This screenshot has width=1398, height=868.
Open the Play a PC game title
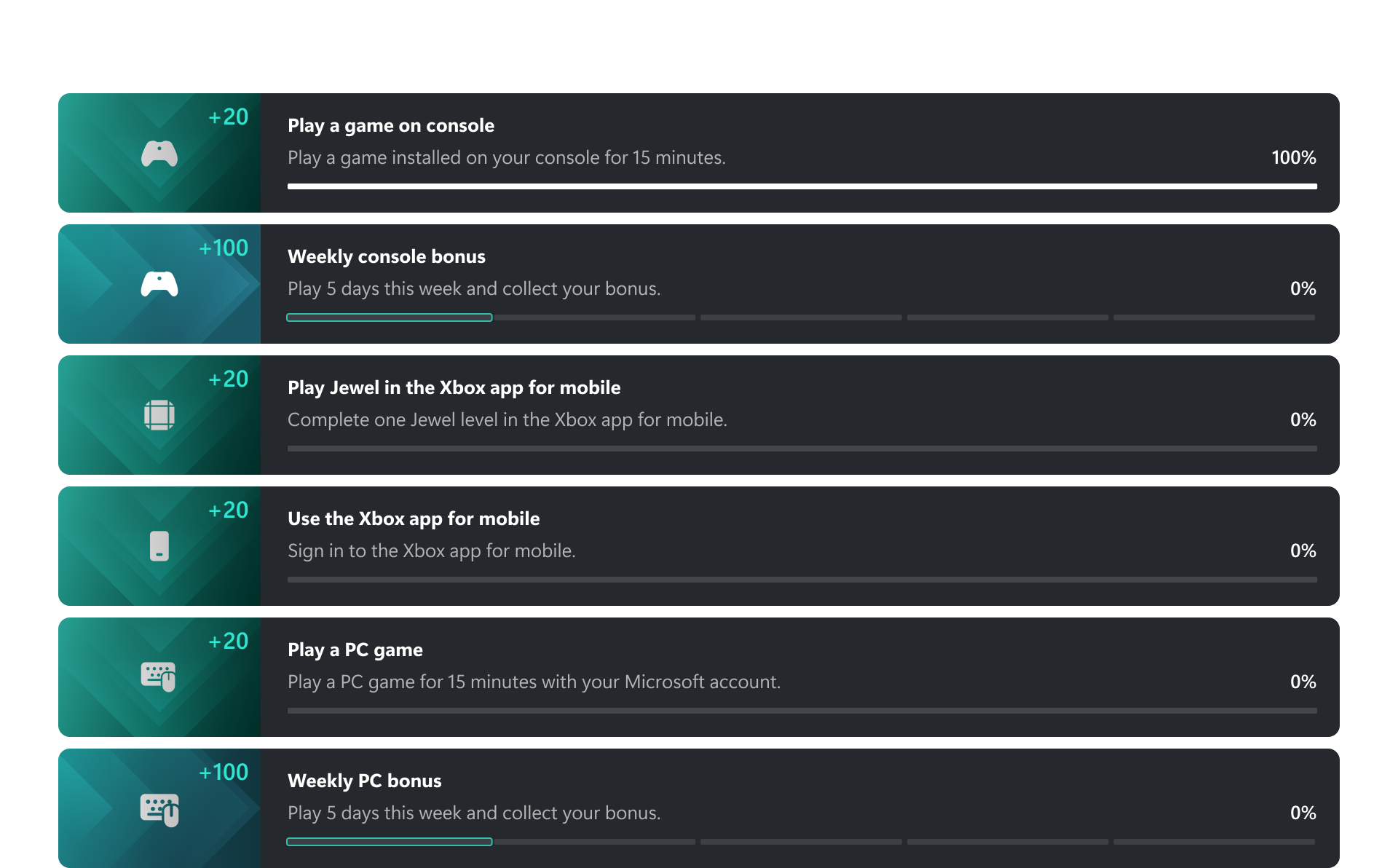(355, 650)
